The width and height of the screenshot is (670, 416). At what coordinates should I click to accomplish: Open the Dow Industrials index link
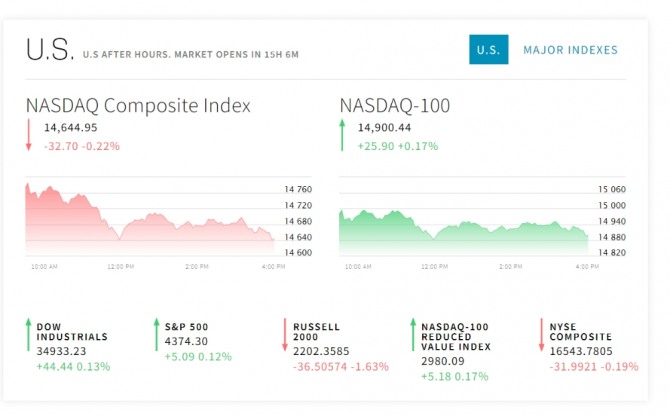coord(72,332)
